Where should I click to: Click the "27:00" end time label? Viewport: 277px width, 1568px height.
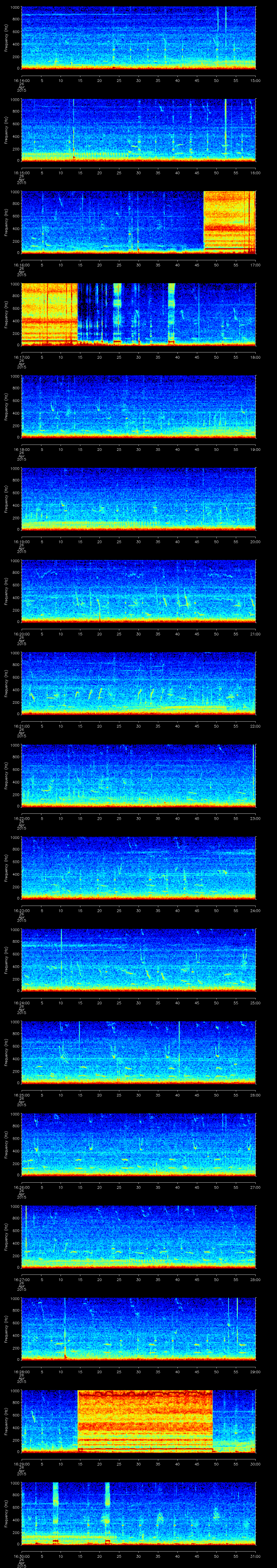coord(256,1187)
